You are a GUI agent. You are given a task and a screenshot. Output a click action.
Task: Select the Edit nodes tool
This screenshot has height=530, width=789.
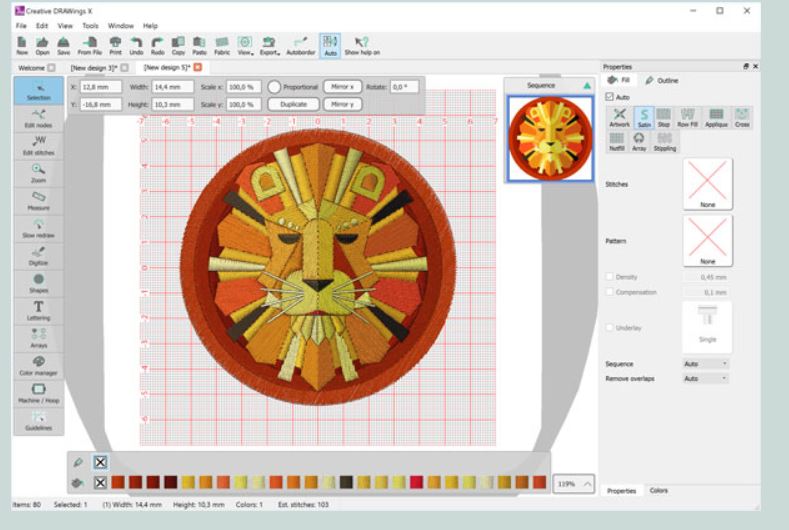(x=39, y=119)
